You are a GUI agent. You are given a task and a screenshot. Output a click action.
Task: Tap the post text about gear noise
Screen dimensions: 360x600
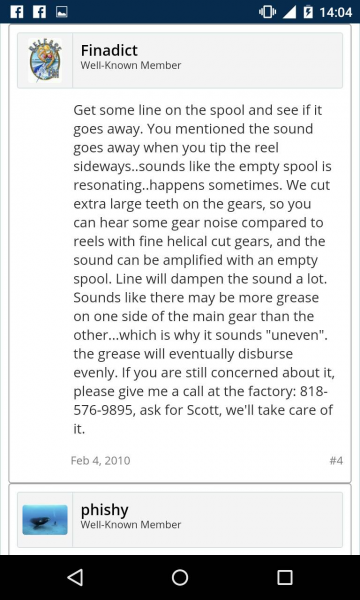tap(204, 269)
